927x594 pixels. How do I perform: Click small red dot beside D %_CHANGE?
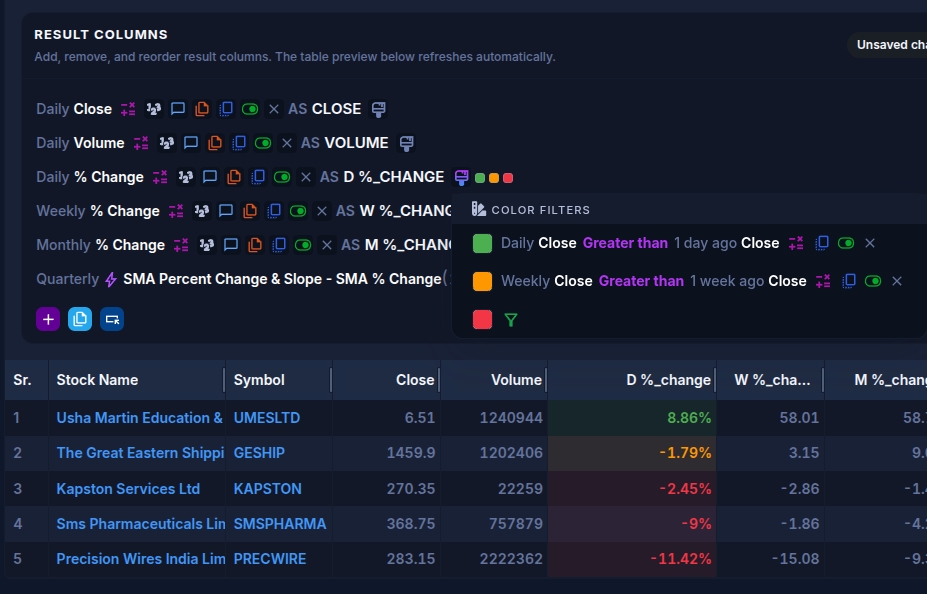[508, 178]
